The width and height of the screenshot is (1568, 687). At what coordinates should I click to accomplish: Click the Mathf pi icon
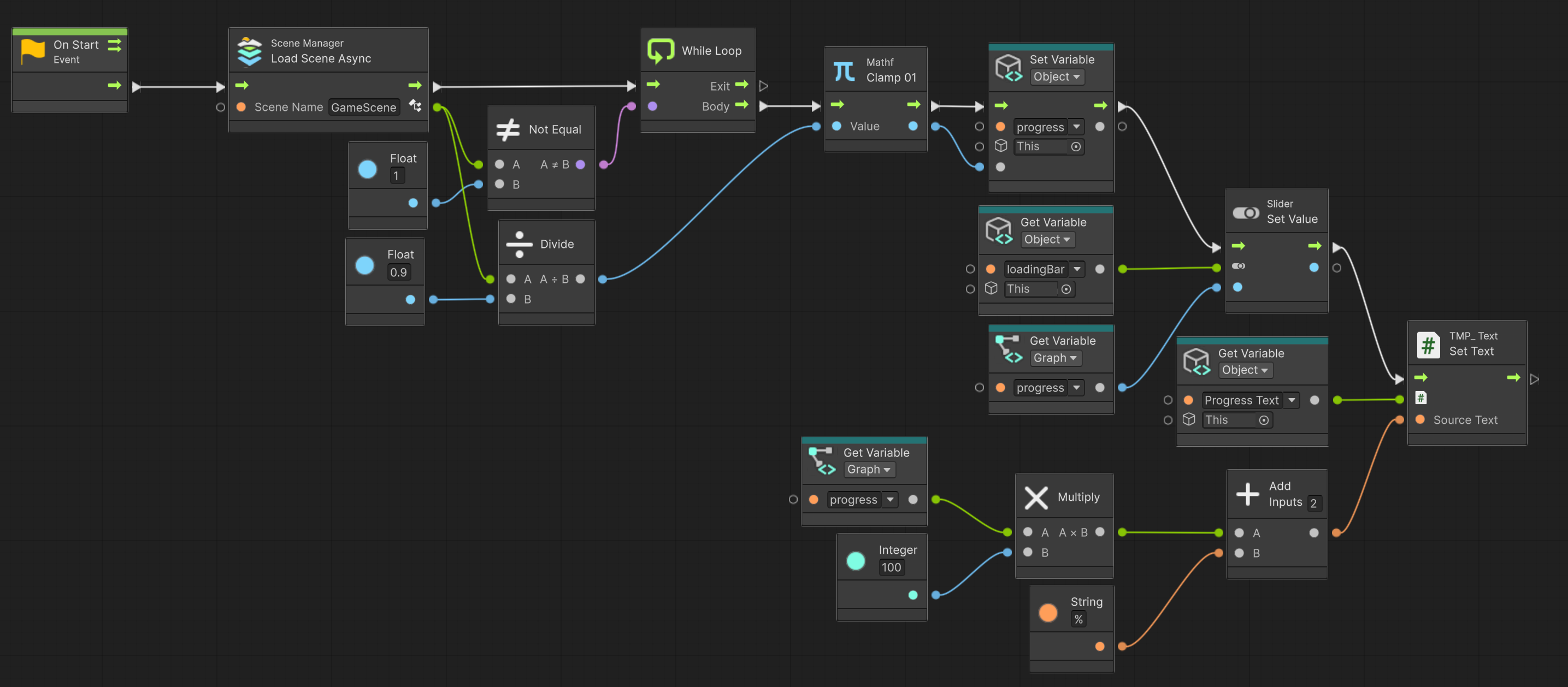(x=844, y=70)
